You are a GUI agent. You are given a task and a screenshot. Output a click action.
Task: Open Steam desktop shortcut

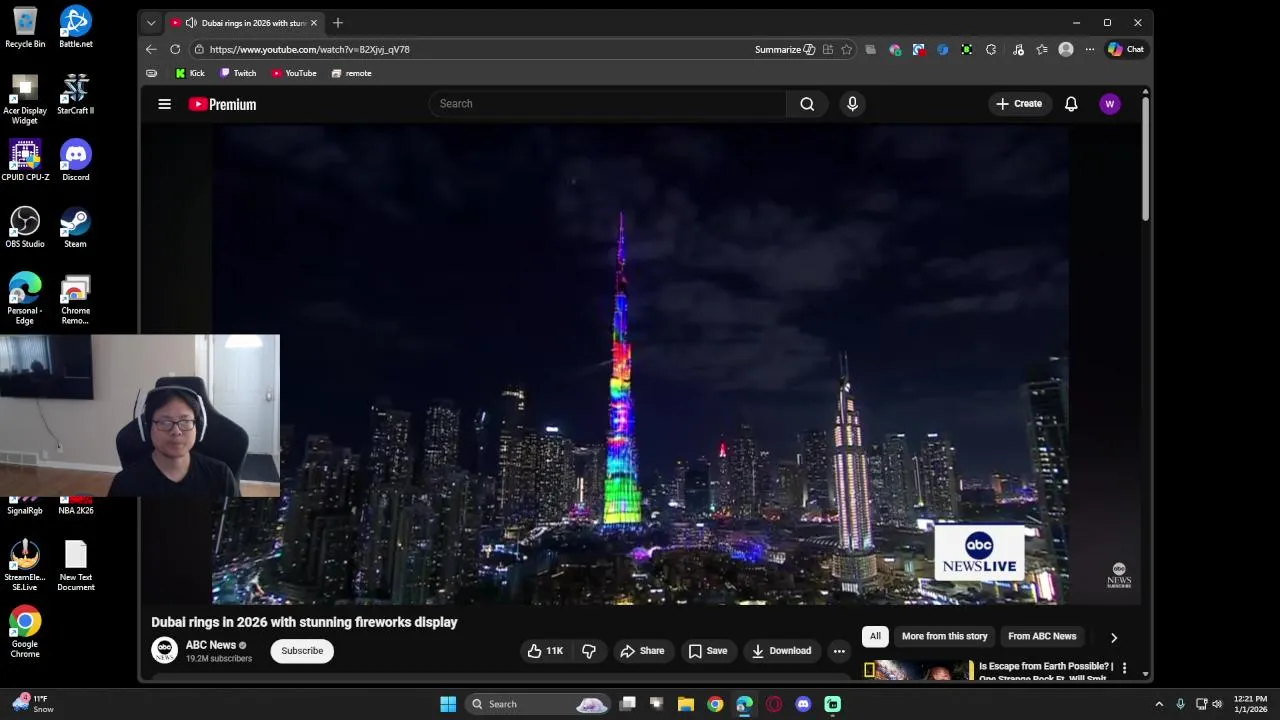[x=75, y=227]
